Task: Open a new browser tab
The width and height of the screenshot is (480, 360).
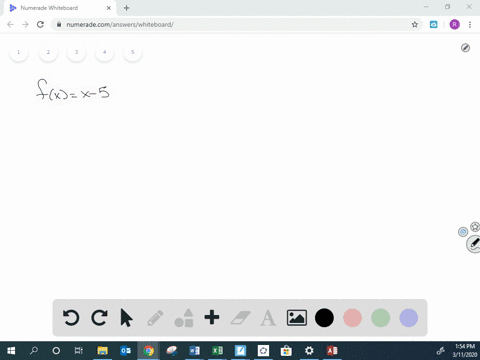Action: click(x=126, y=8)
